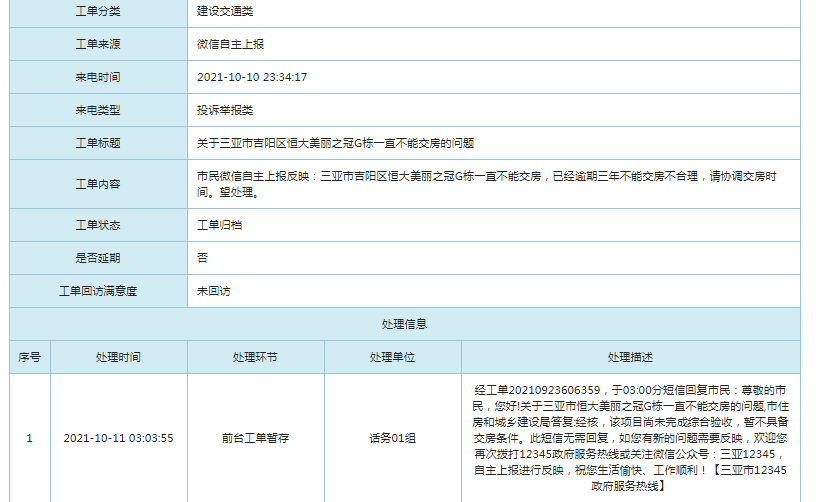Click the 微信自主上报 source value
The height and width of the screenshot is (502, 826).
click(x=231, y=44)
